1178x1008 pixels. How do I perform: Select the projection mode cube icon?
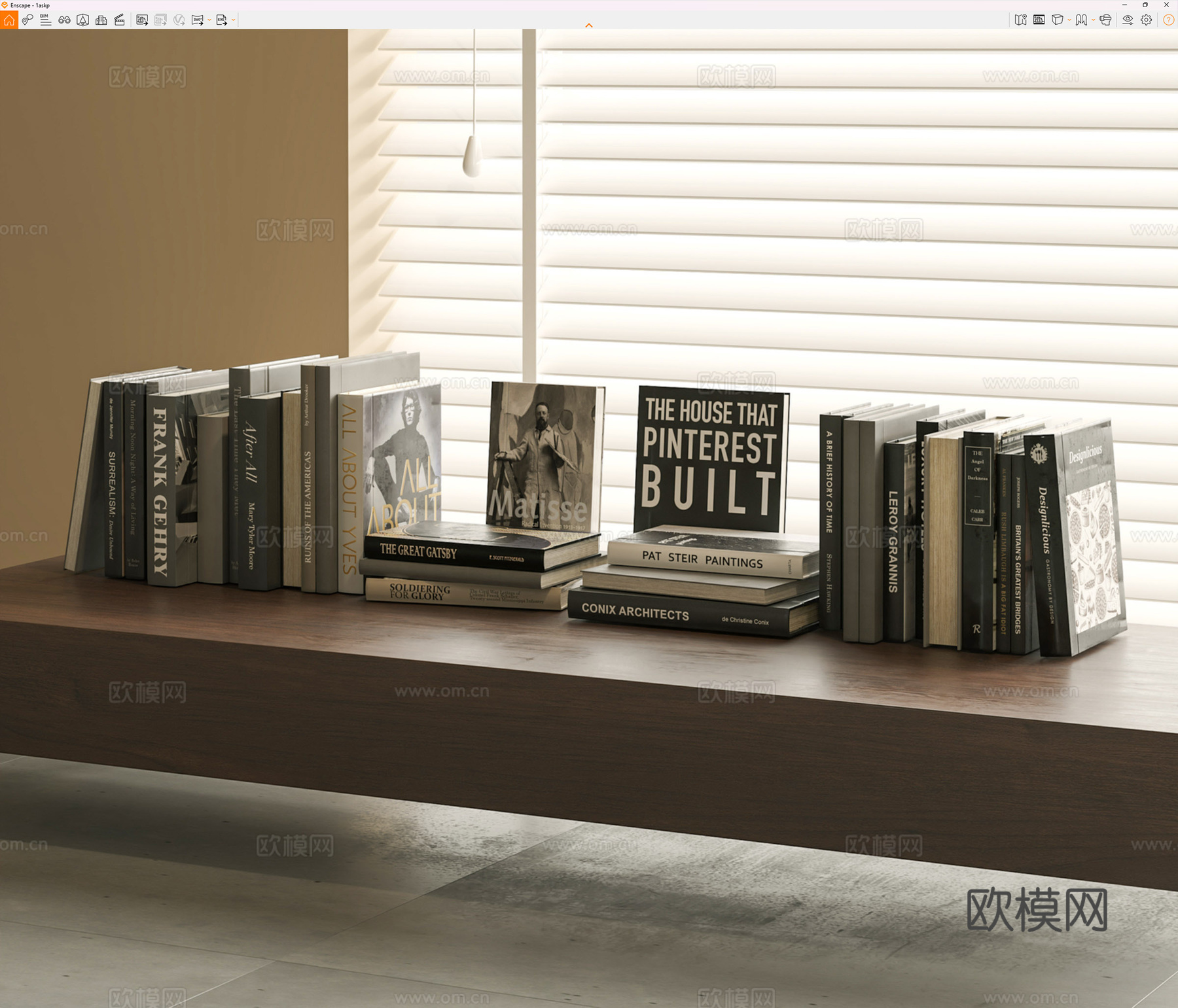click(x=1057, y=20)
